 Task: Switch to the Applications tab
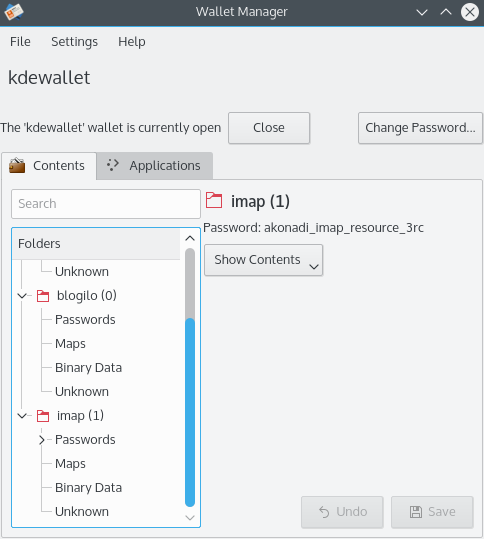[155, 166]
